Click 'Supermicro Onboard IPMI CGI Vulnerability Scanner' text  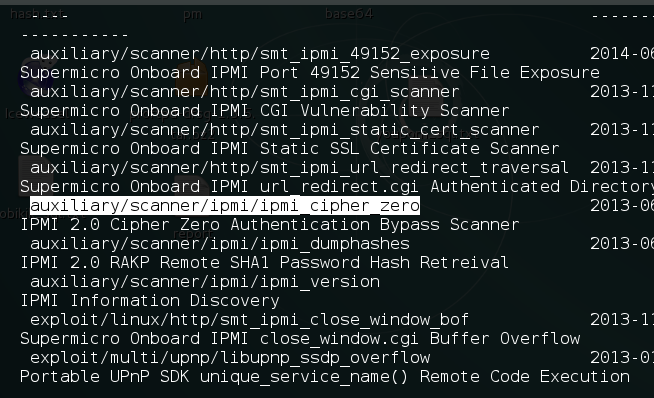(265, 111)
